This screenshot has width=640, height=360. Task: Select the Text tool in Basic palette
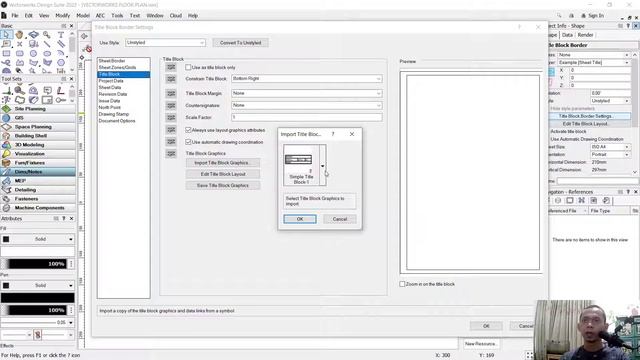[x=61, y=35]
